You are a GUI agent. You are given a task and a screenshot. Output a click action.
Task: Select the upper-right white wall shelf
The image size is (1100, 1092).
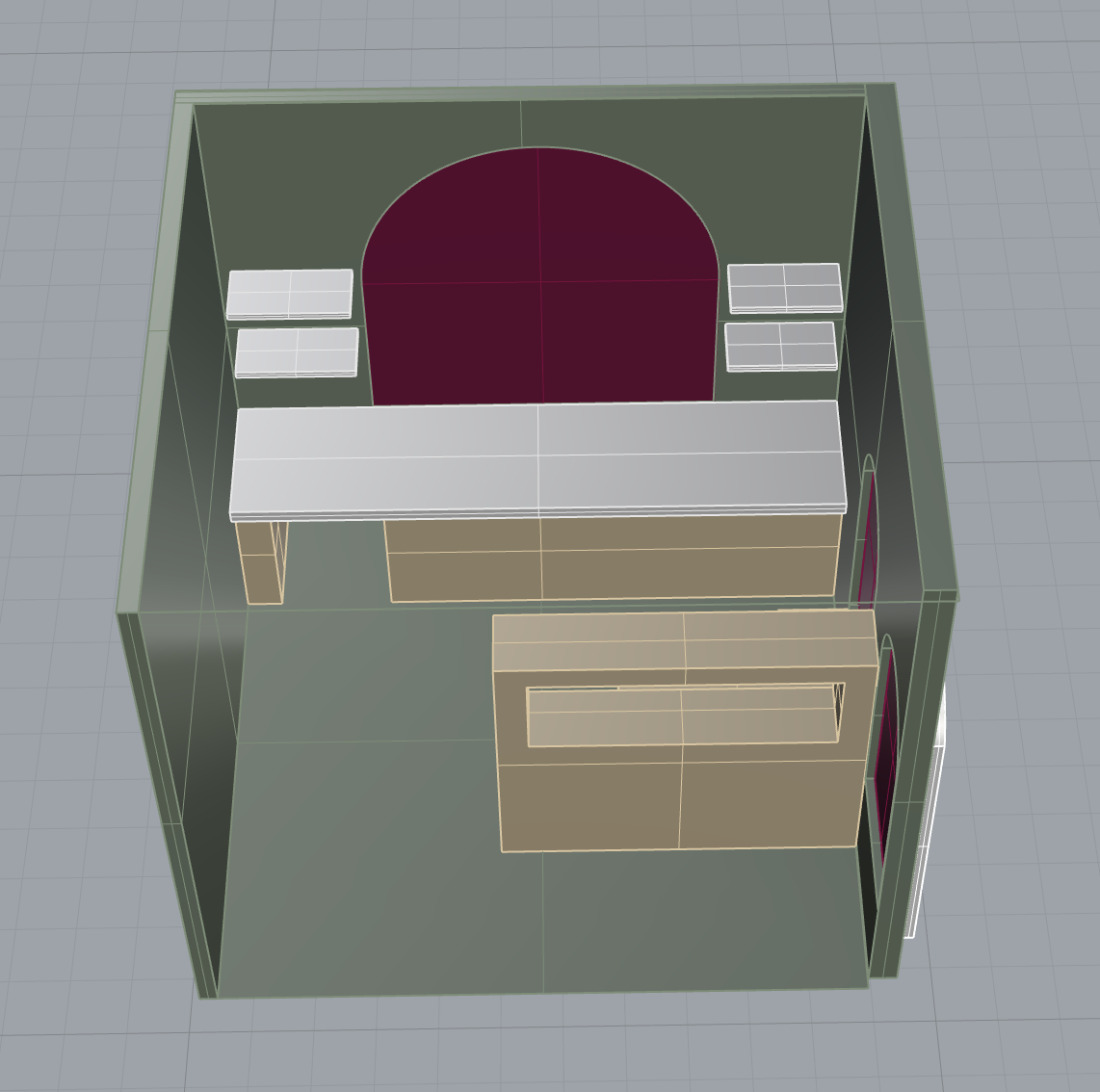(784, 288)
